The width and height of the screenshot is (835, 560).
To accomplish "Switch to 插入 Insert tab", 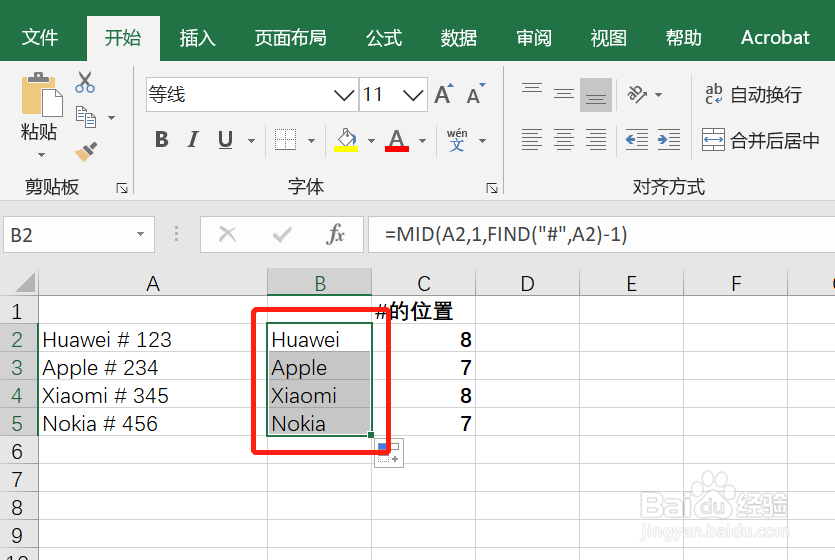I will pyautogui.click(x=198, y=38).
